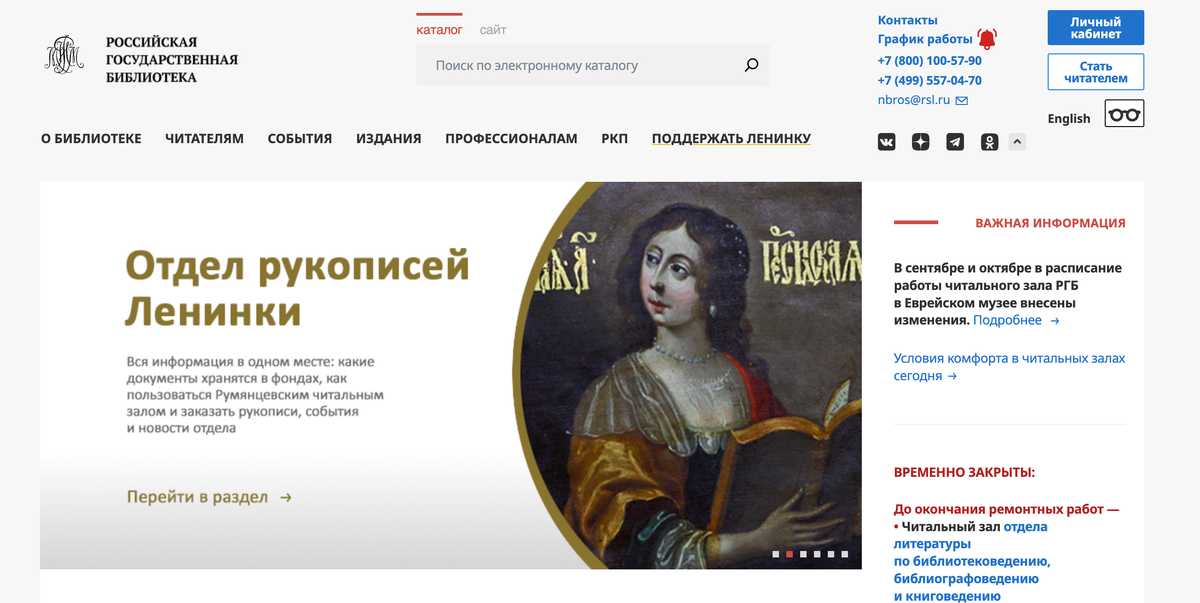Screen dimensions: 1200x603
Task: Open the VK social network icon
Action: click(887, 142)
